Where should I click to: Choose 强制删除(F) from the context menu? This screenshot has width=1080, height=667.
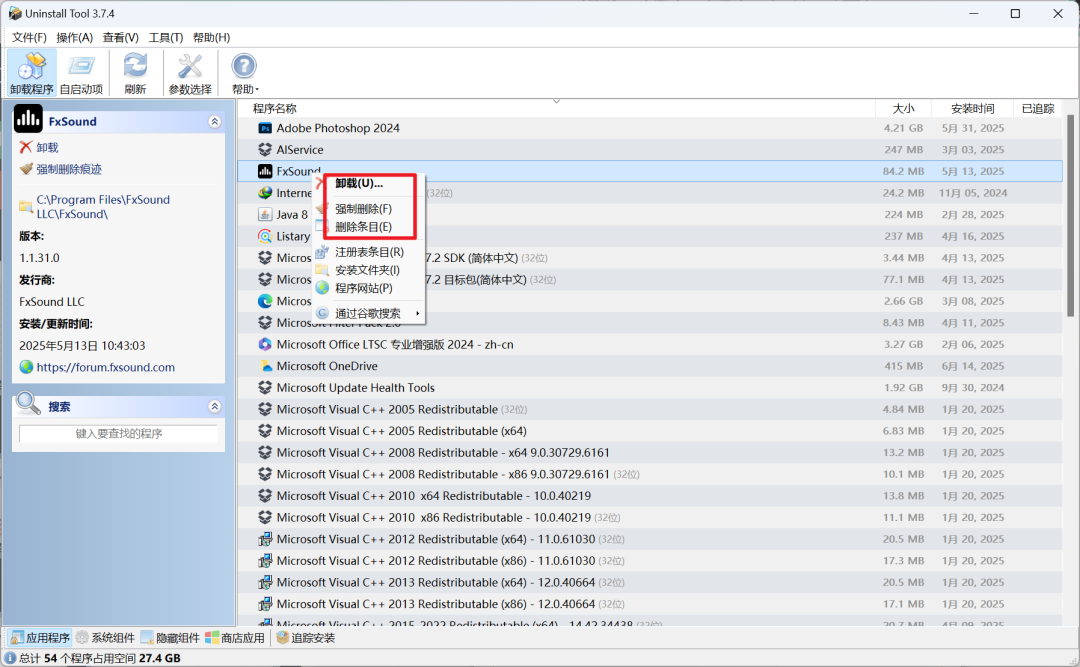click(364, 209)
